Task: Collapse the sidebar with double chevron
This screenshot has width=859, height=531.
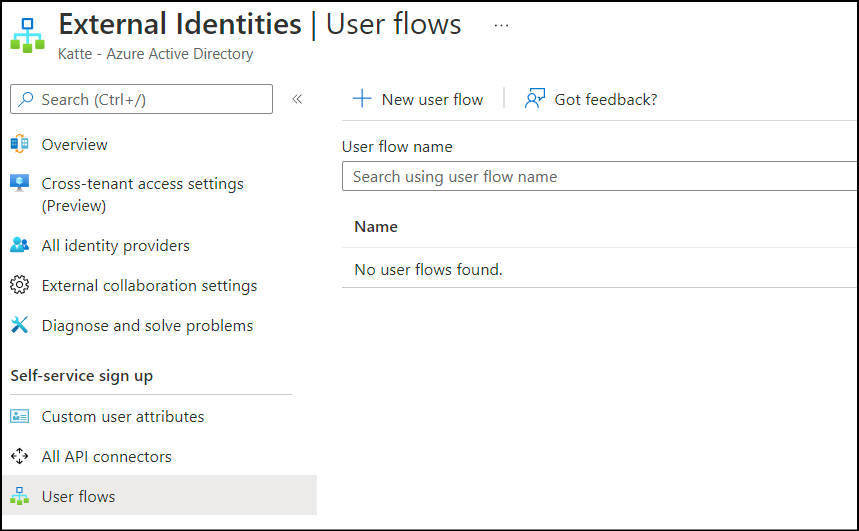Action: 297,99
